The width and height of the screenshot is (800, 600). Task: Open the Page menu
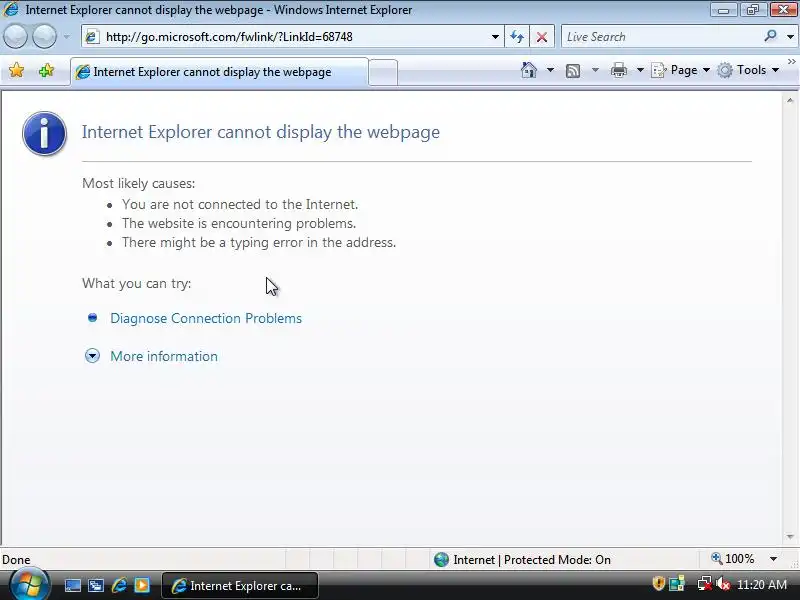(x=681, y=70)
